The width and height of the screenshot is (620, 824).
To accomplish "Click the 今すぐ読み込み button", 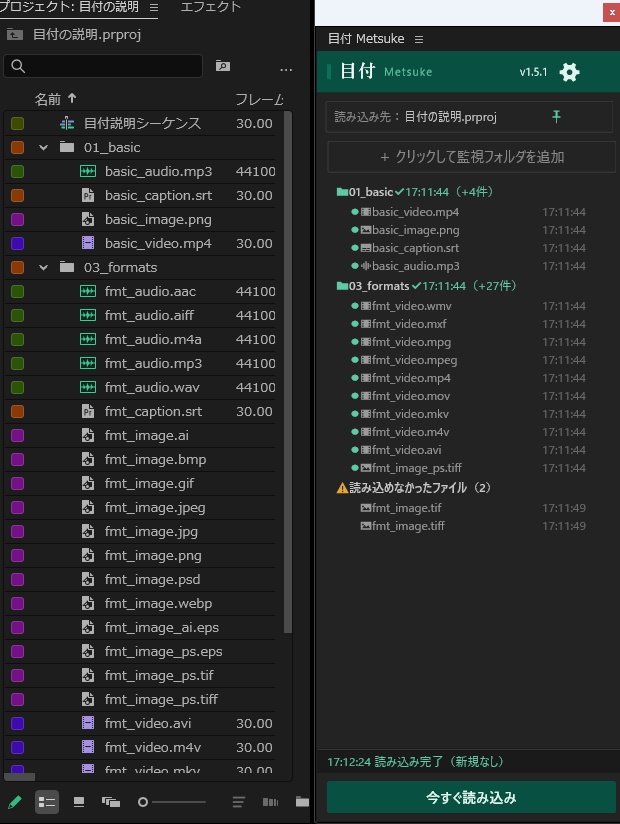I will (471, 798).
